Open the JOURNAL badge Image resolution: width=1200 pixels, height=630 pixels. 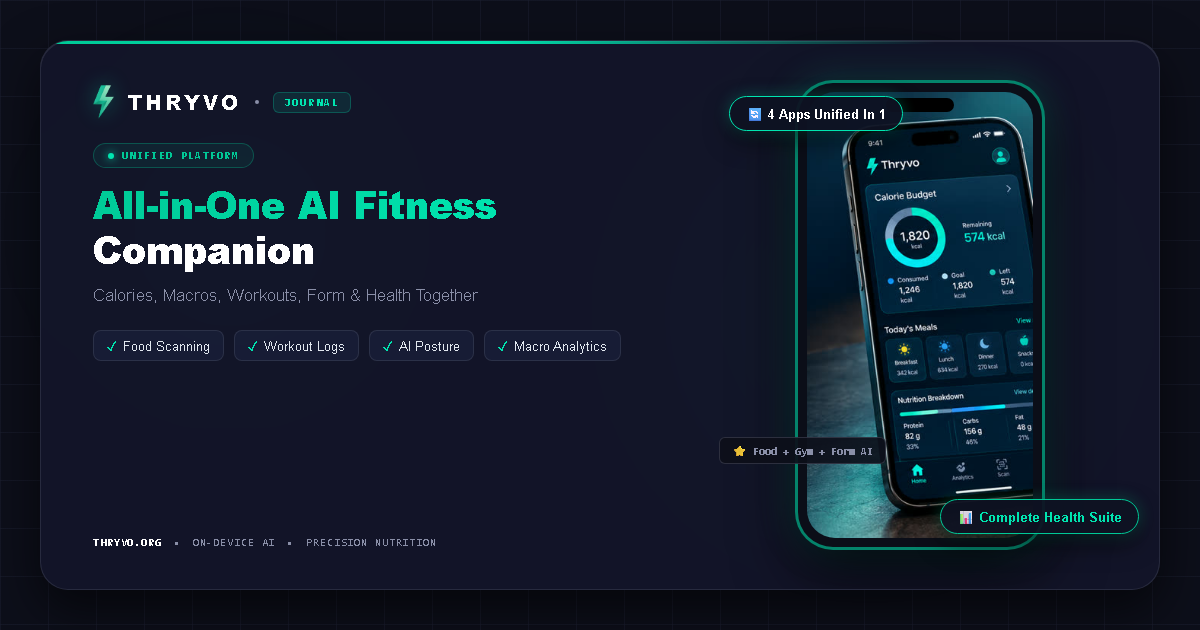pos(311,102)
